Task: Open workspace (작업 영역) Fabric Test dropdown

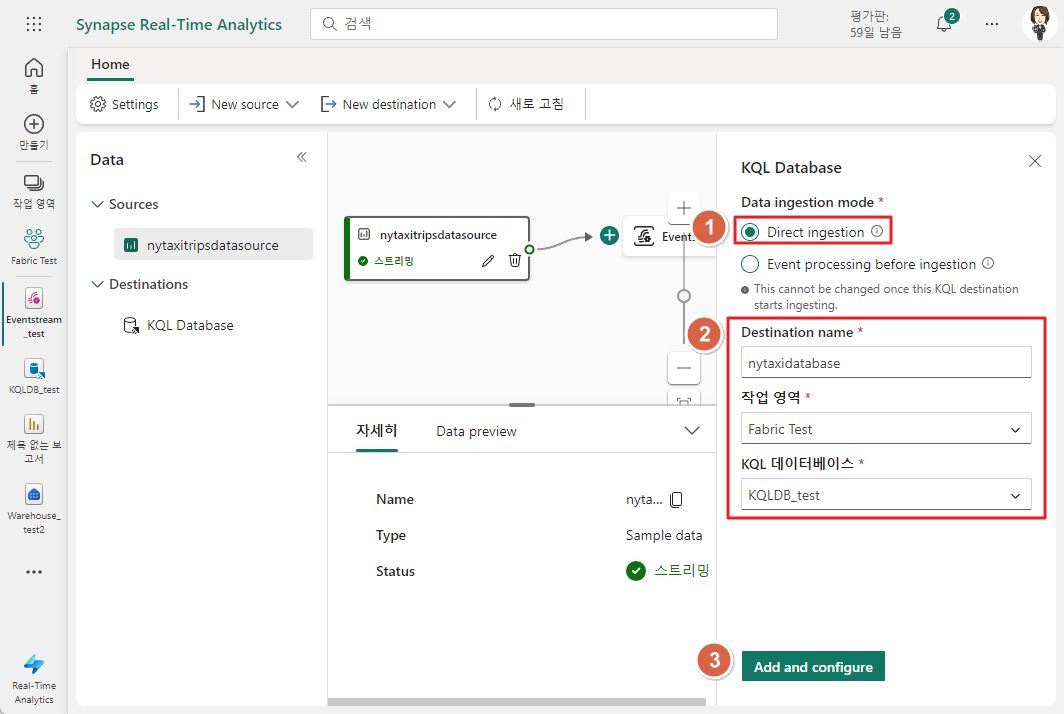Action: 886,429
